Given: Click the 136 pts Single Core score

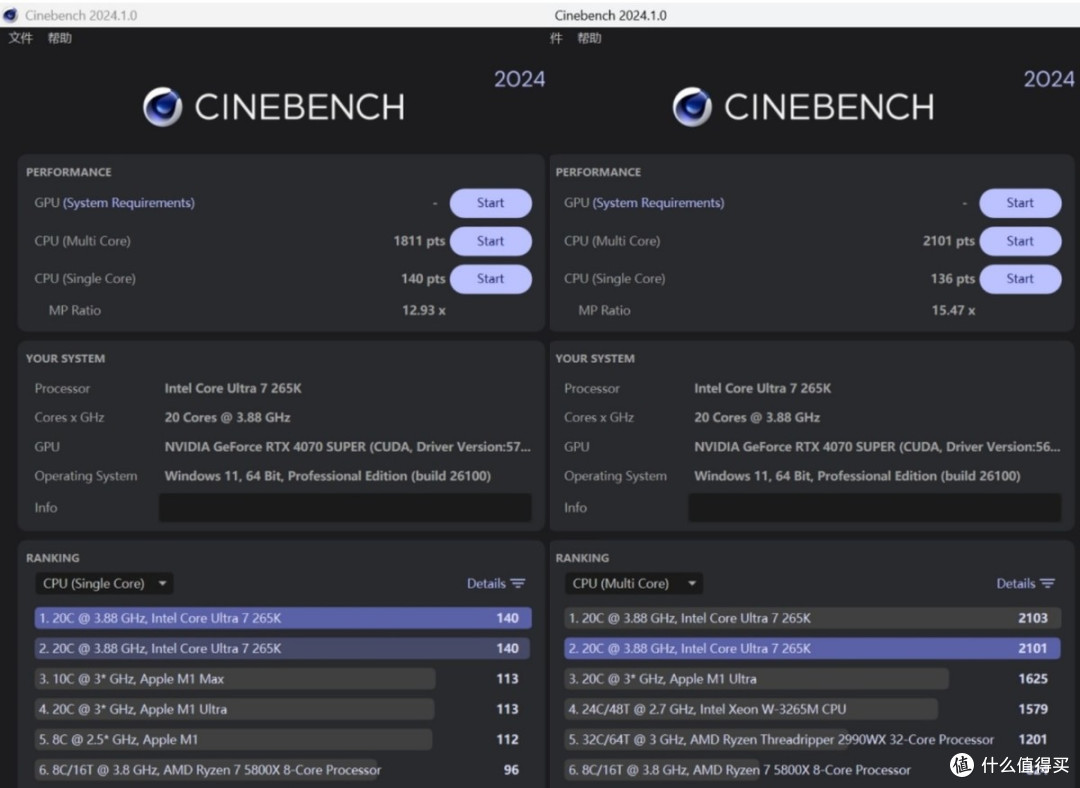Looking at the screenshot, I should [953, 279].
